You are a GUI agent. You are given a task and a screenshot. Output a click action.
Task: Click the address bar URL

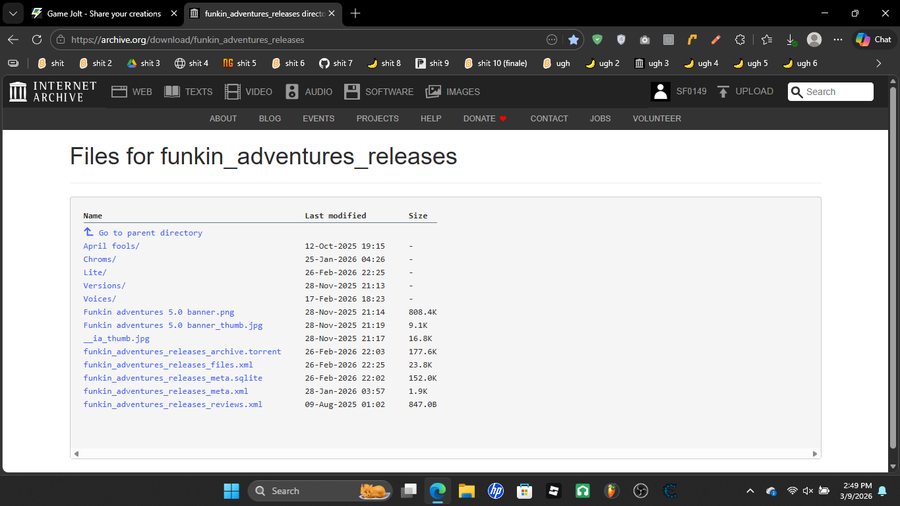point(188,40)
